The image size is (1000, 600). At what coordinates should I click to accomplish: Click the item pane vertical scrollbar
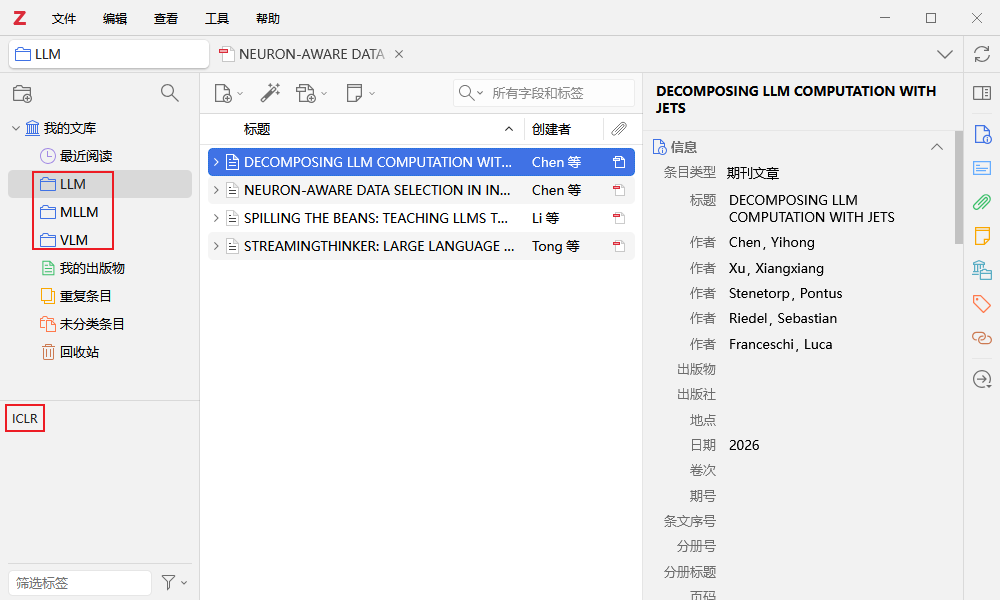pyautogui.click(x=959, y=187)
